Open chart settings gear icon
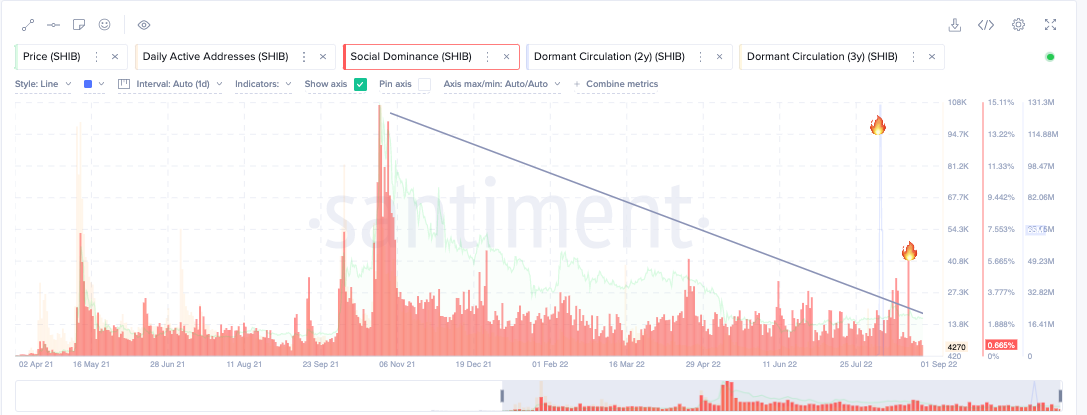 coord(1018,25)
